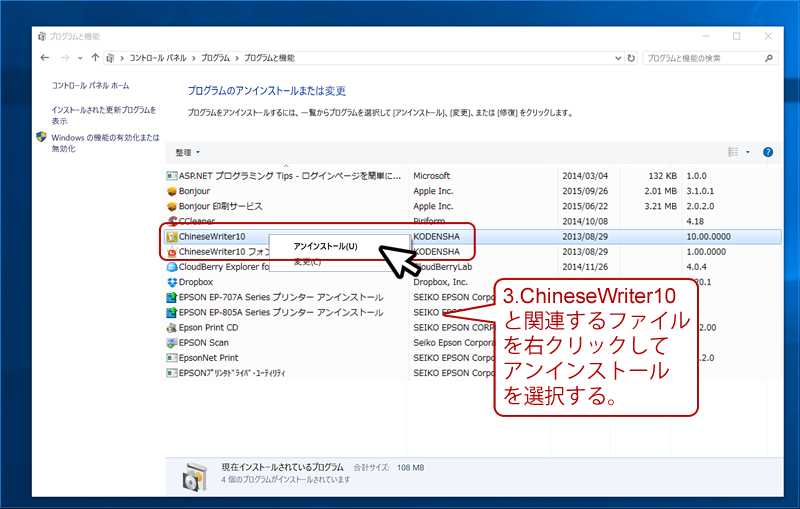Click version 10.00.0000 of ChineseWriter10

click(x=709, y=237)
